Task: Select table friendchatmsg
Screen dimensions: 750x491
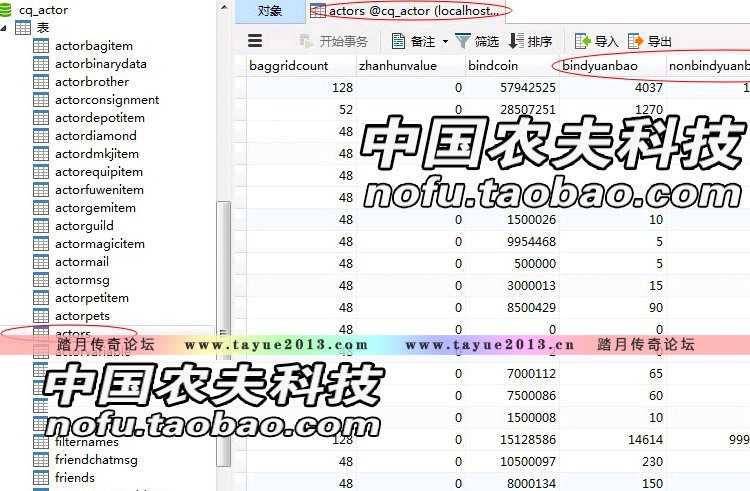Action: pos(96,460)
